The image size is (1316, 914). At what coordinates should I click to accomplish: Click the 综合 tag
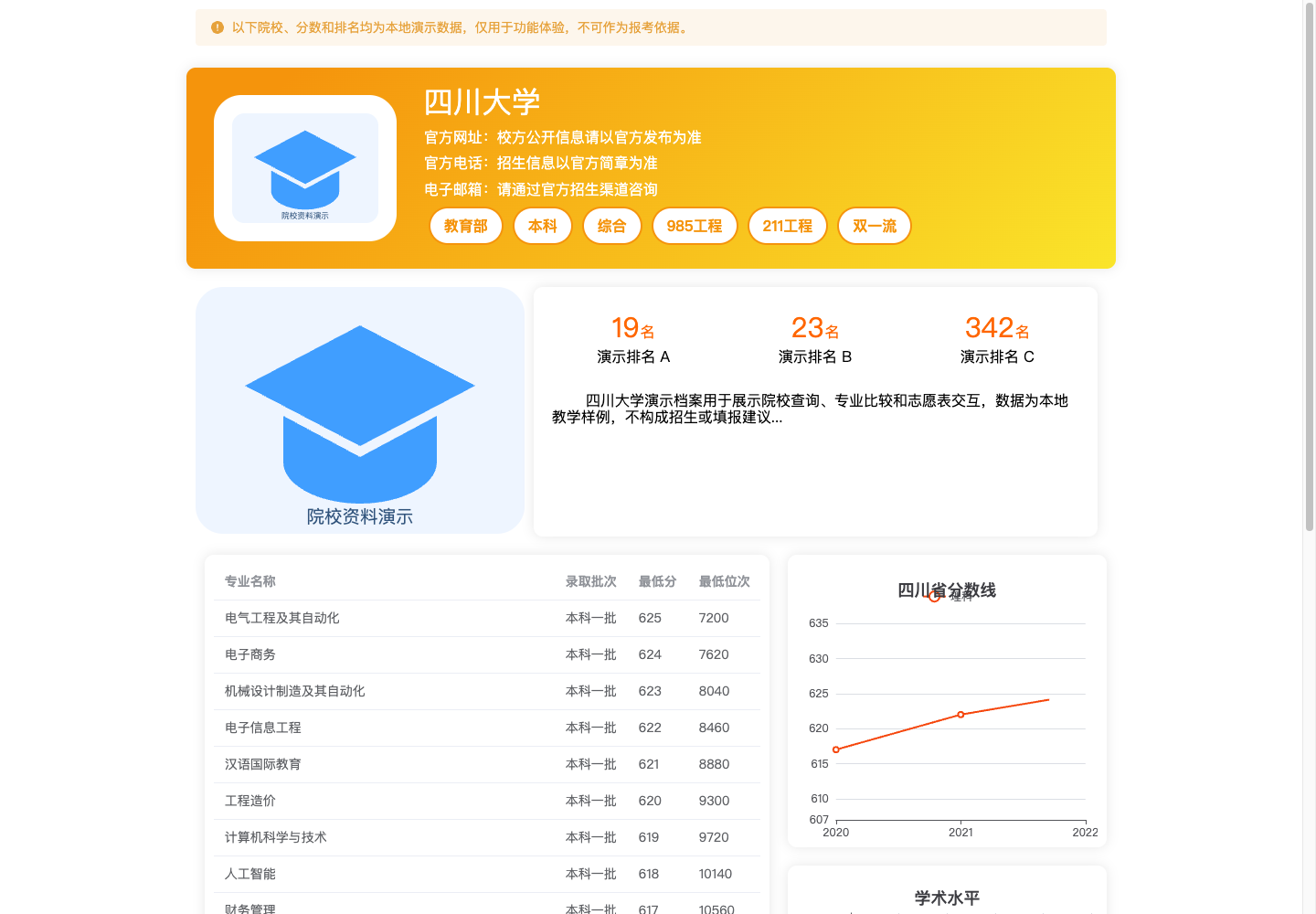(612, 226)
